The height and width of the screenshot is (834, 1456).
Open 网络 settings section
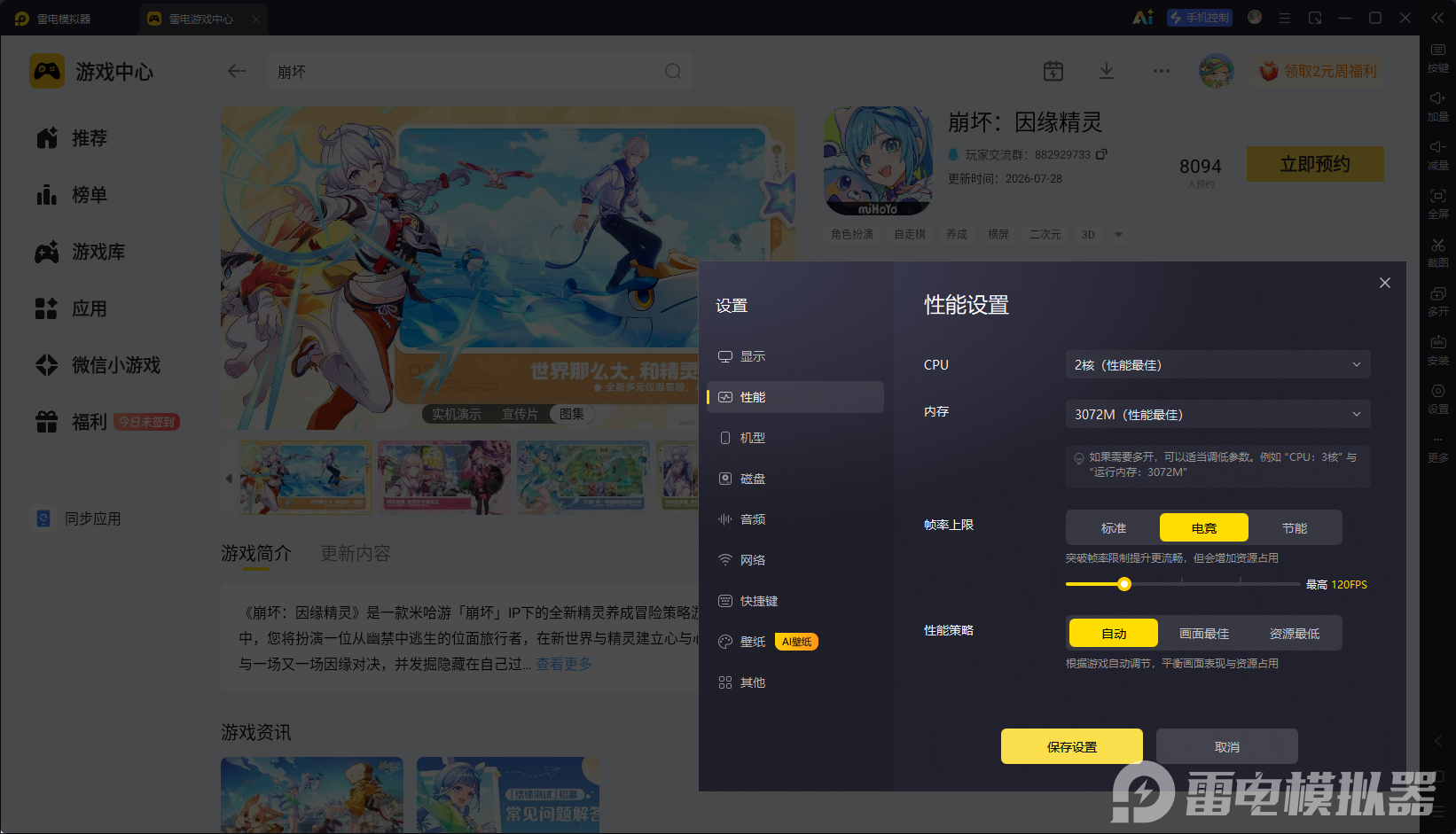tap(795, 560)
